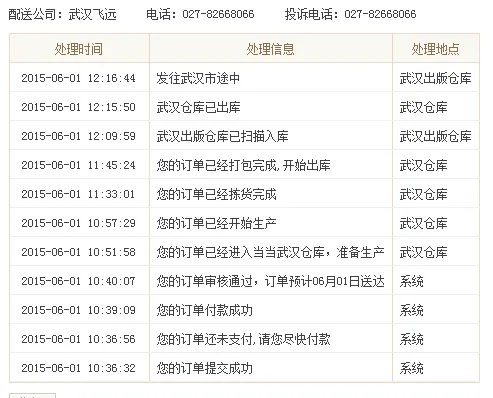Select timestamp 2015-06-01 12:09:59

pyautogui.click(x=79, y=136)
